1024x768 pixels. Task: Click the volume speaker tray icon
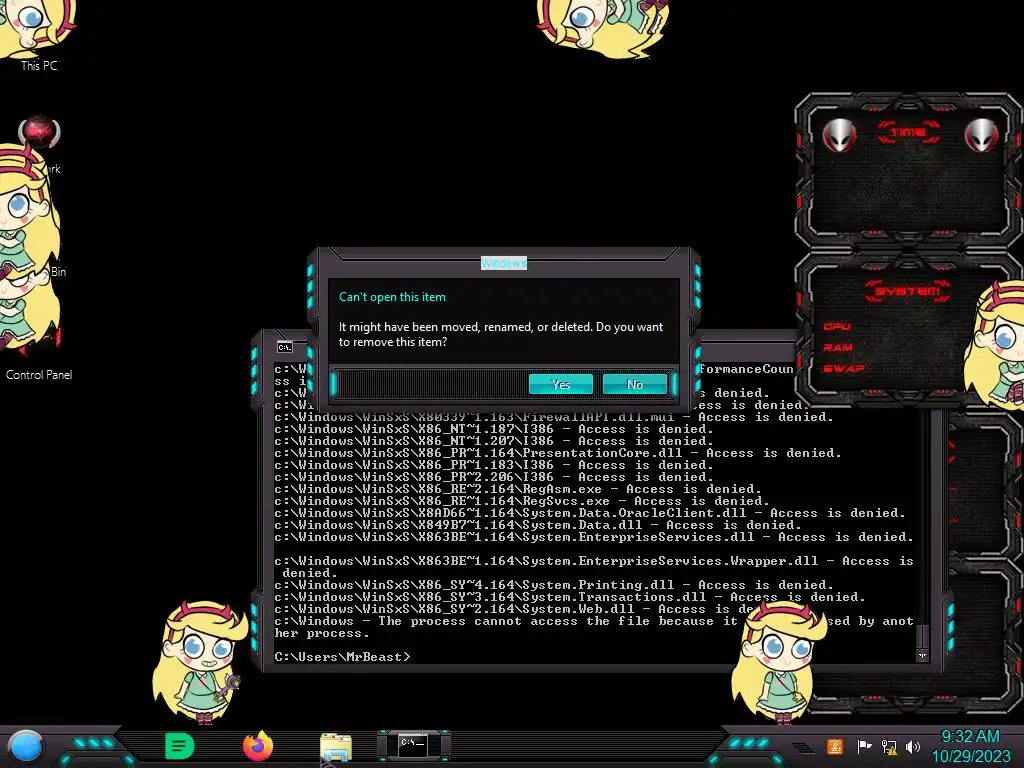pos(913,746)
